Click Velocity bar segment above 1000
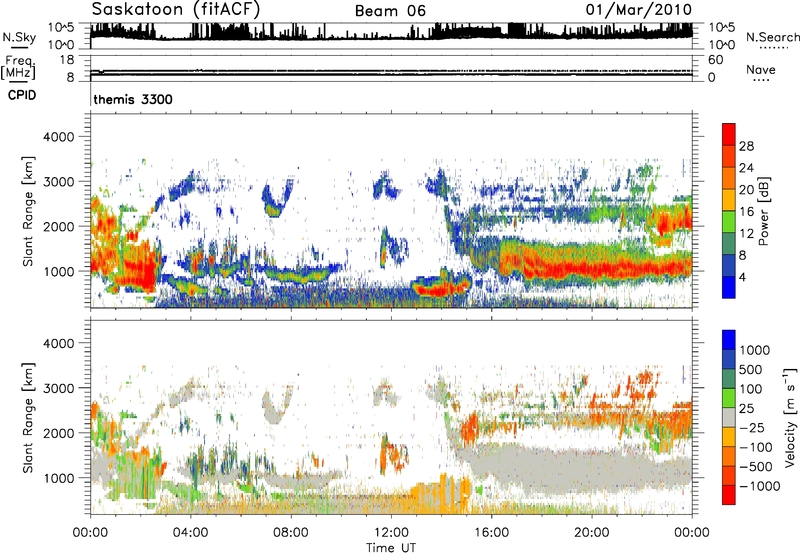 pos(729,340)
